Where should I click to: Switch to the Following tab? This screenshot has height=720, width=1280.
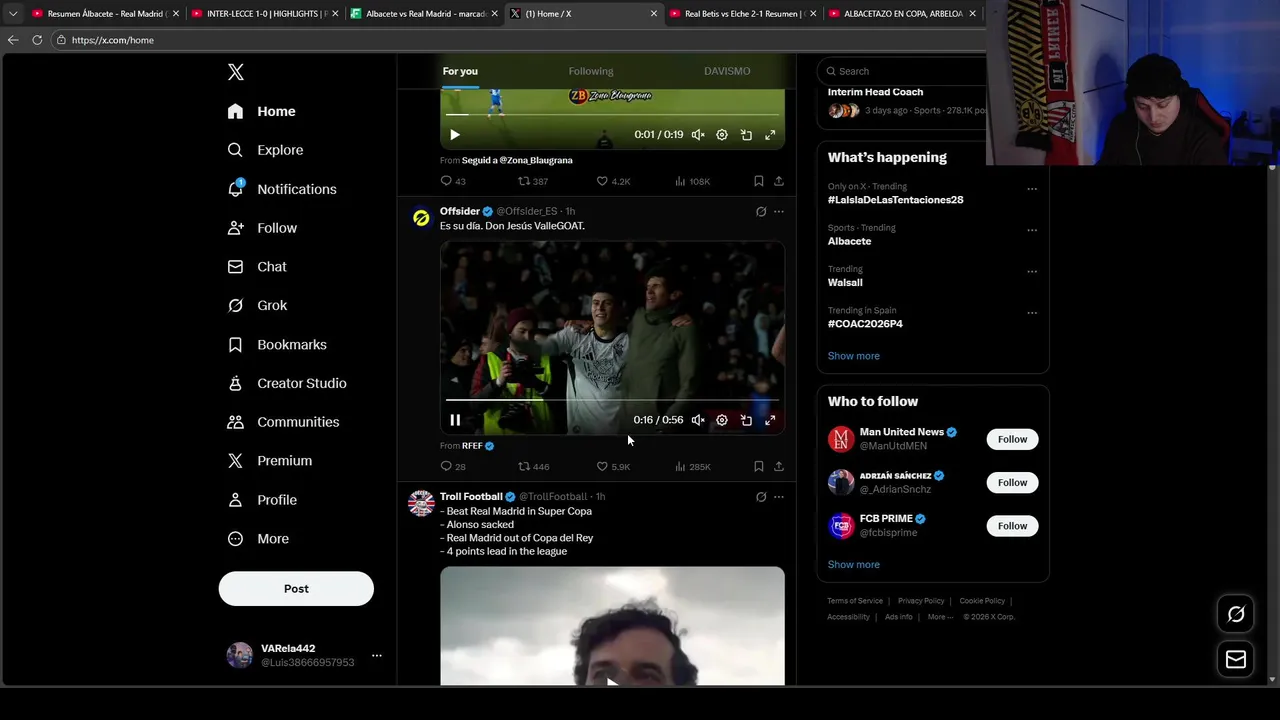(x=591, y=71)
